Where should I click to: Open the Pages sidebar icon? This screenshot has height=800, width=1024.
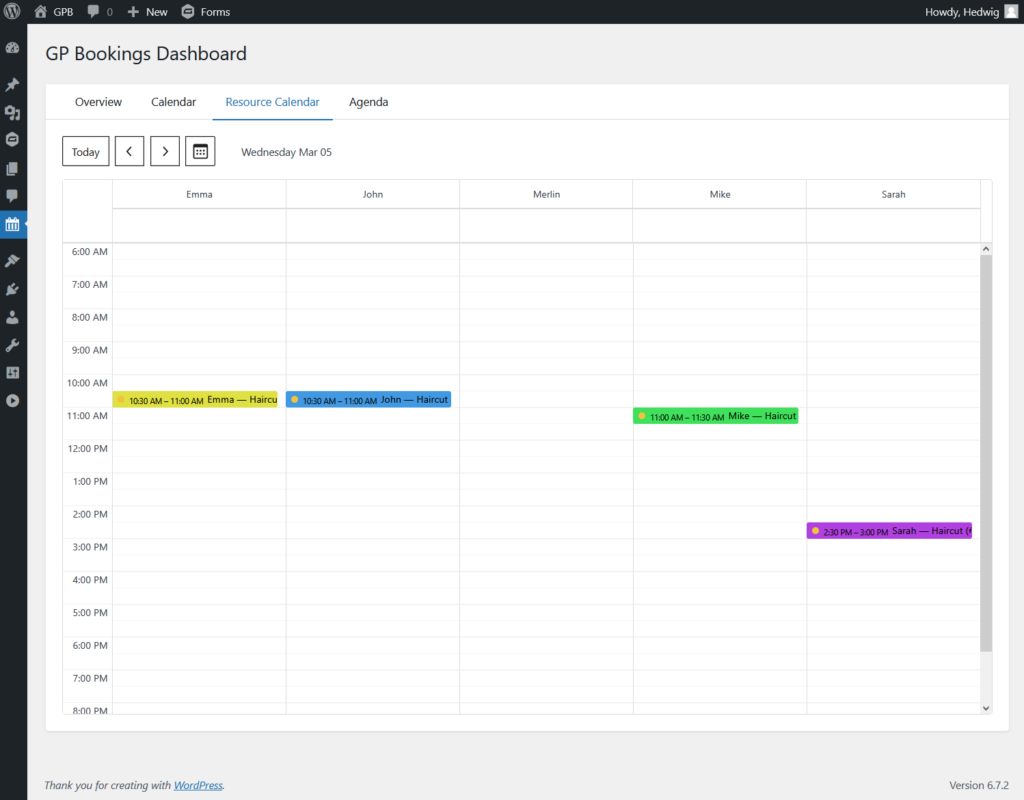click(x=12, y=168)
